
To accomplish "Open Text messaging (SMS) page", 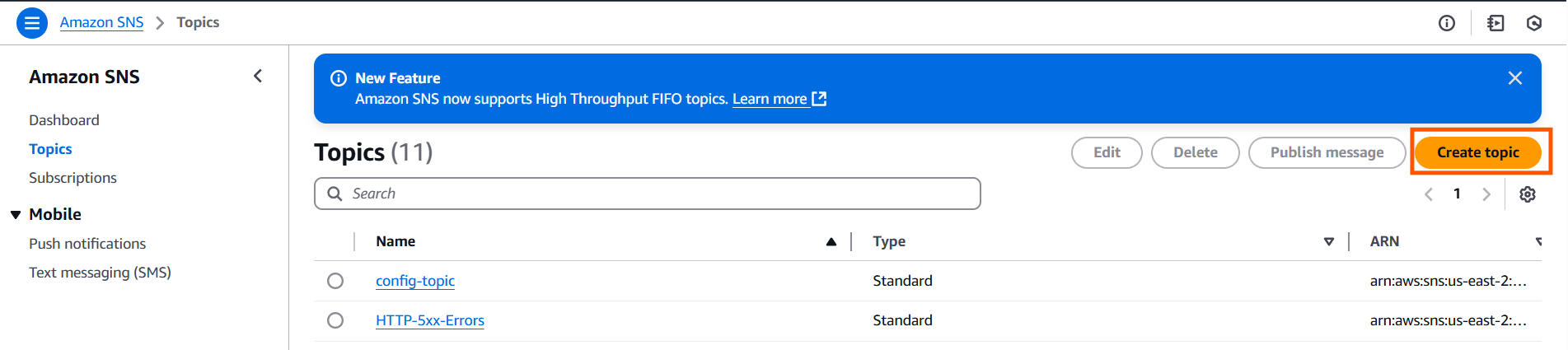I will click(100, 273).
